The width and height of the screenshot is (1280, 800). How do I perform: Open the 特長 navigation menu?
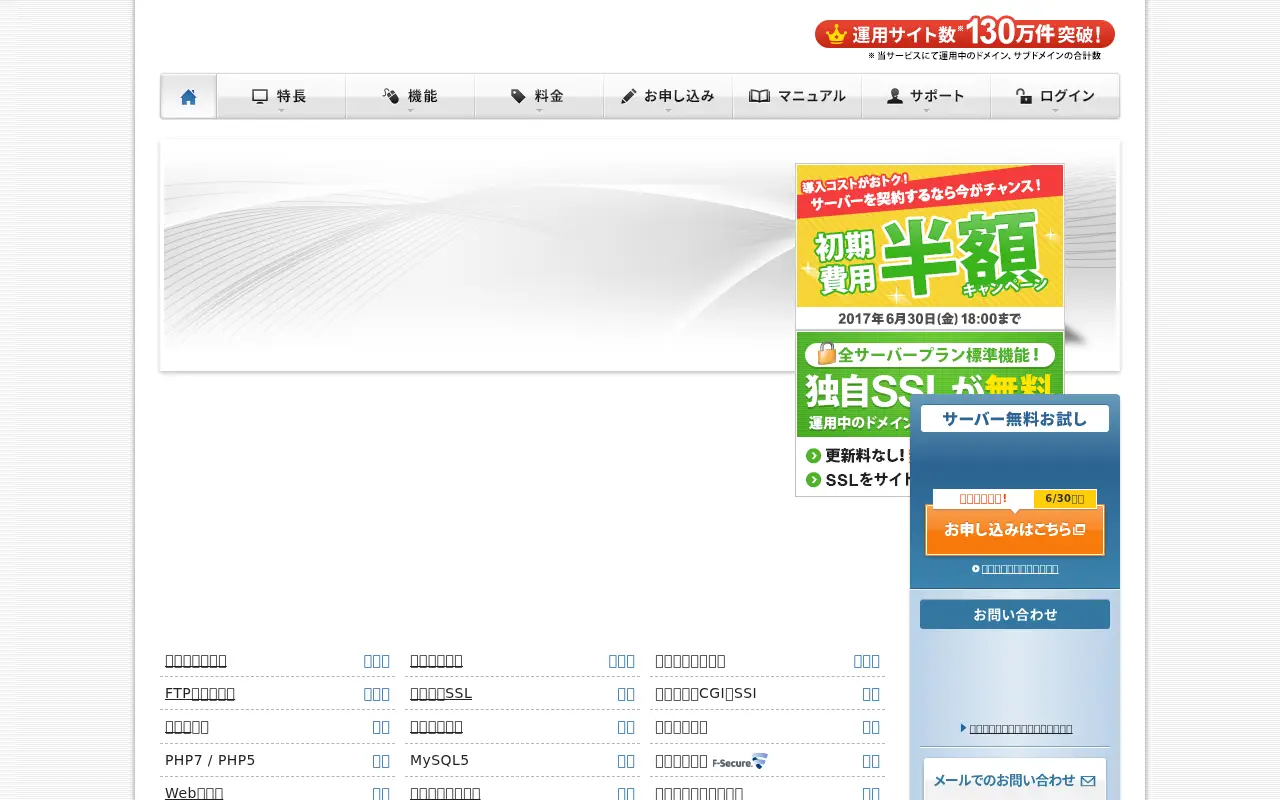(x=281, y=97)
